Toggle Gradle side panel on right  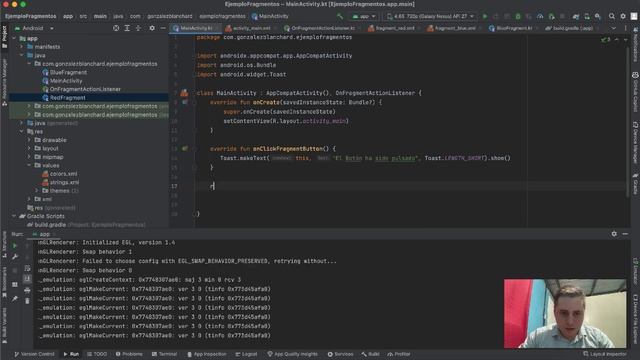(x=636, y=184)
